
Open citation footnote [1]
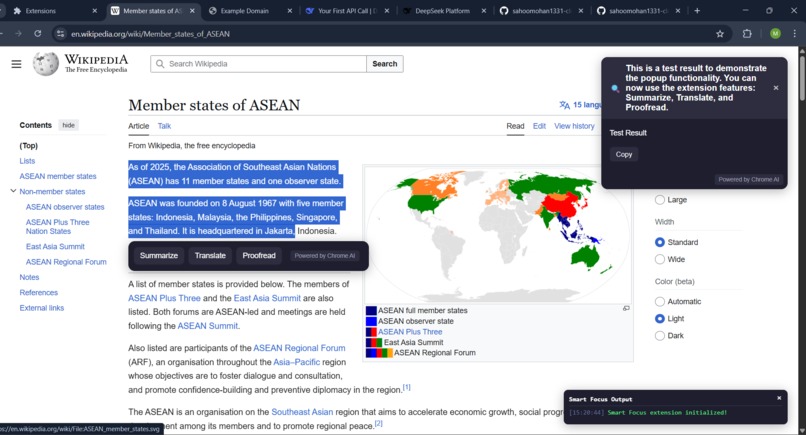click(407, 387)
